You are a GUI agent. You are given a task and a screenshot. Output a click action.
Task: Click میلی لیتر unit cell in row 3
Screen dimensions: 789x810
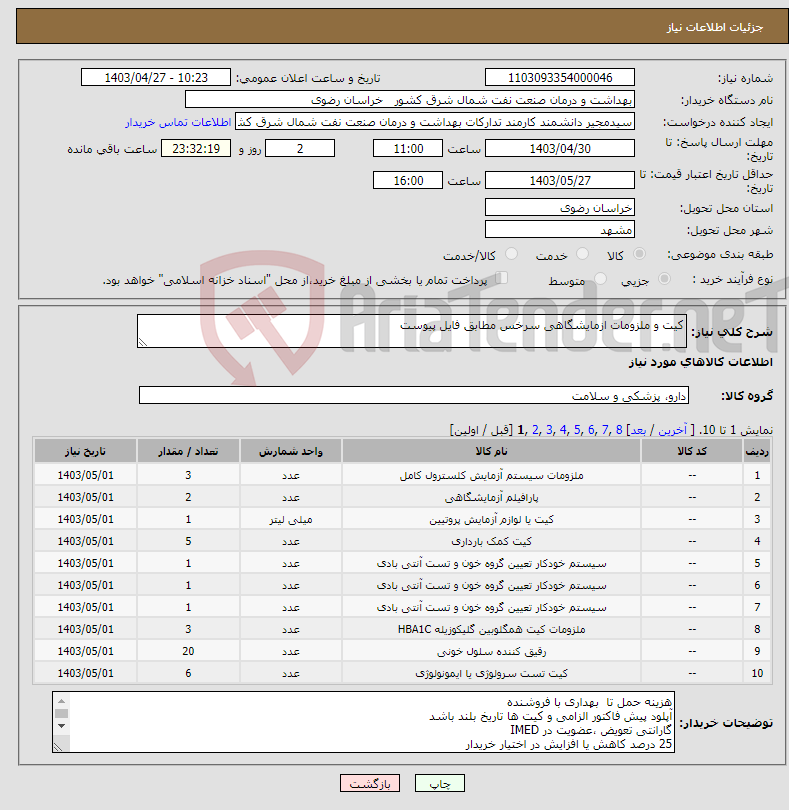tap(290, 519)
